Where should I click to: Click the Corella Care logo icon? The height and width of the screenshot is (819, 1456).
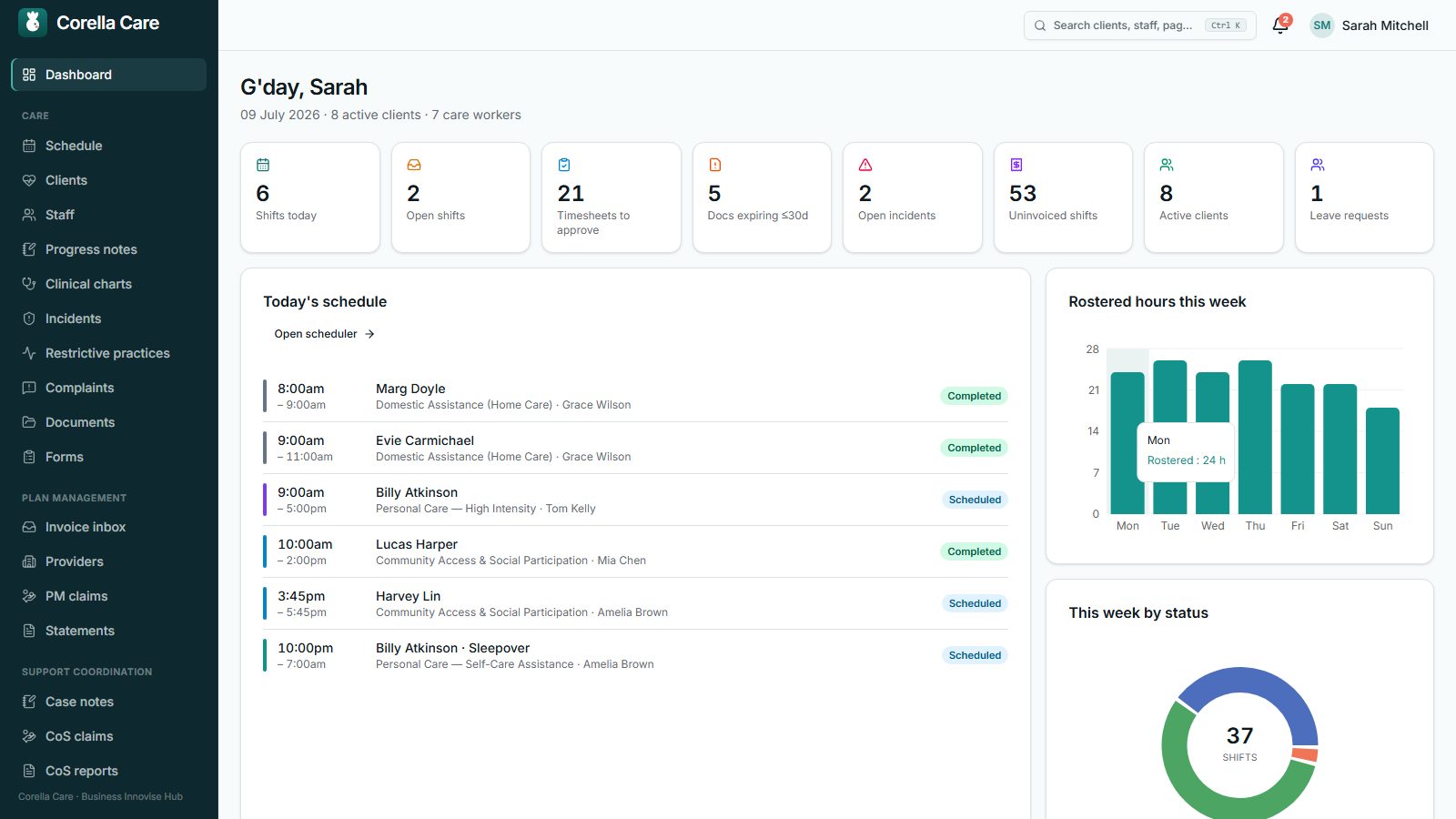(x=33, y=23)
